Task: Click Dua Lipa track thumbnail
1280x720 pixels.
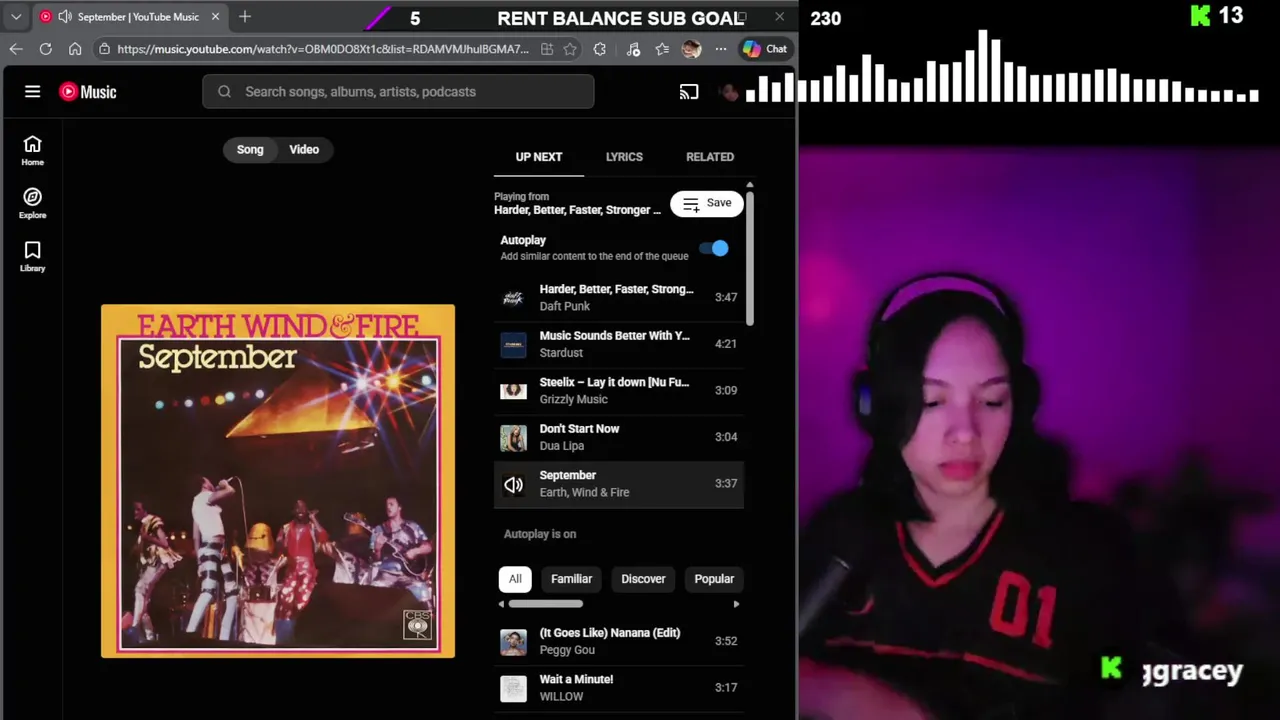Action: (513, 437)
